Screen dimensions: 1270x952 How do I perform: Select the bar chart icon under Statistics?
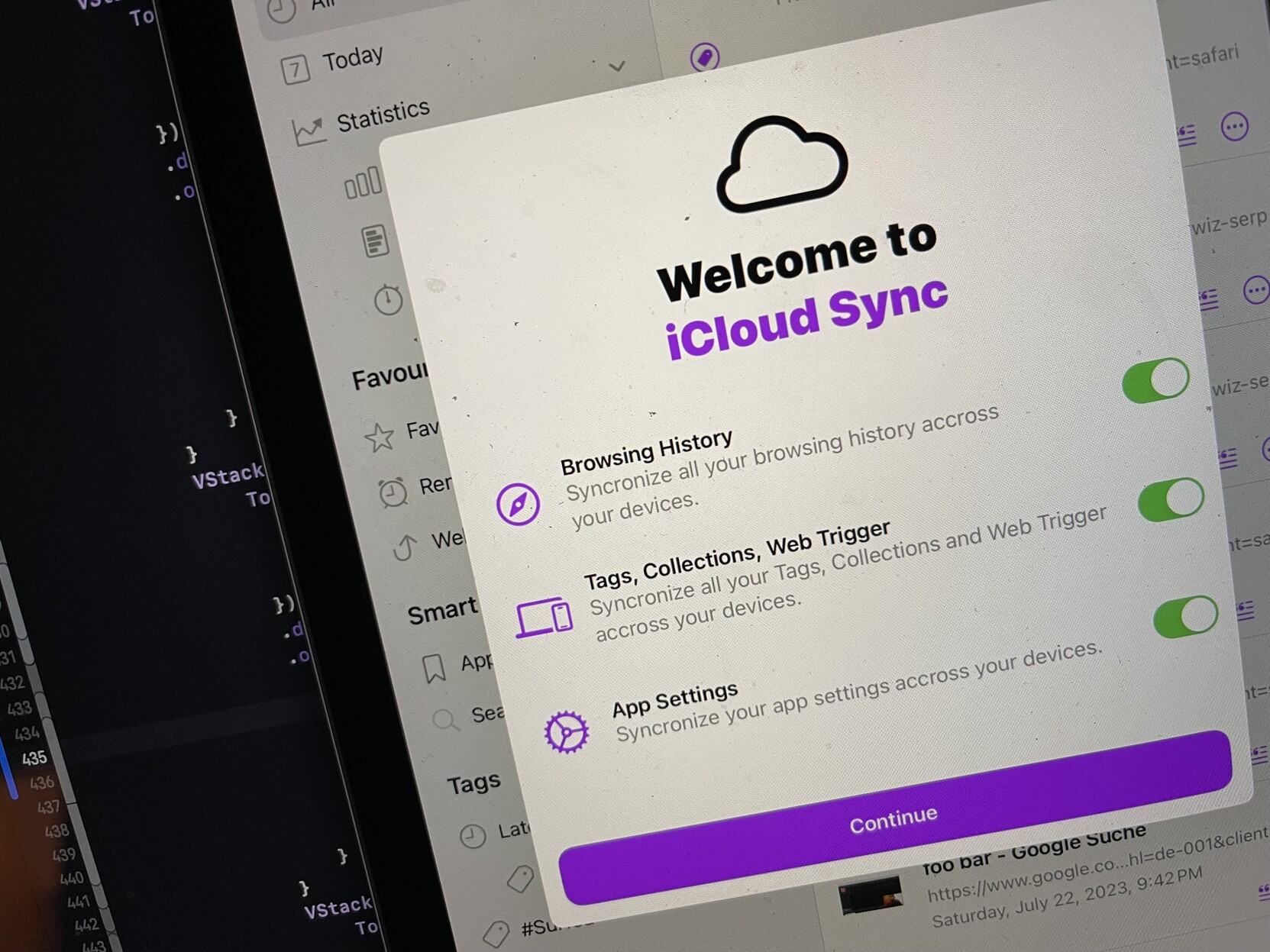coord(363,182)
